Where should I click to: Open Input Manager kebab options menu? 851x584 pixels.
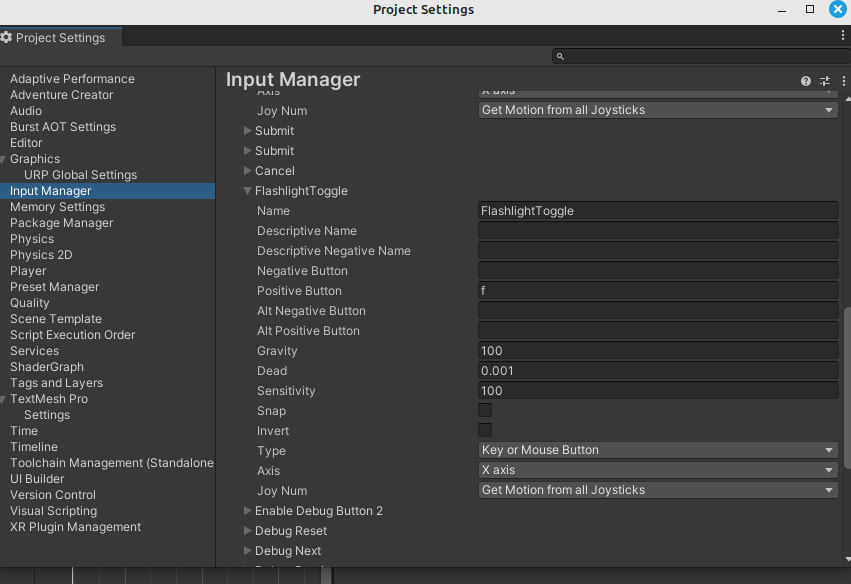pyautogui.click(x=843, y=81)
